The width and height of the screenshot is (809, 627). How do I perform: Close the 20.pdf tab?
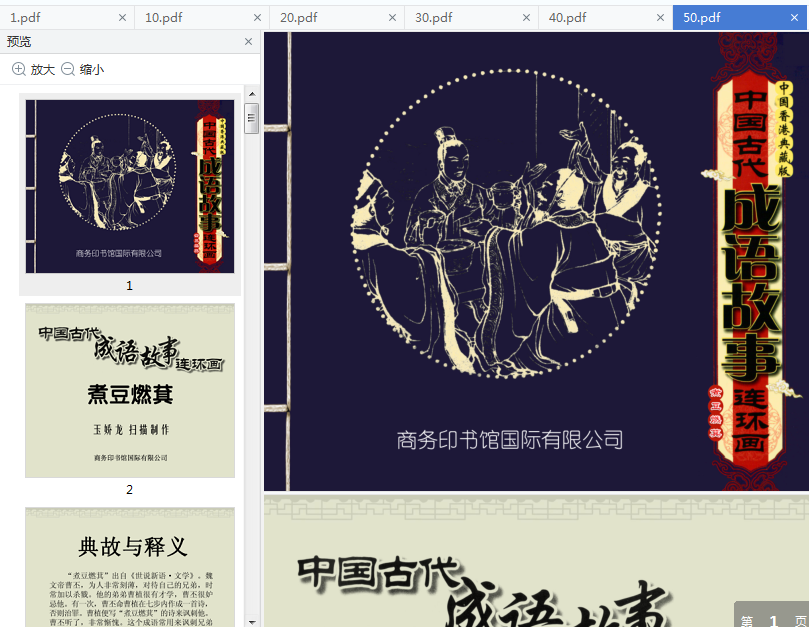pyautogui.click(x=392, y=18)
